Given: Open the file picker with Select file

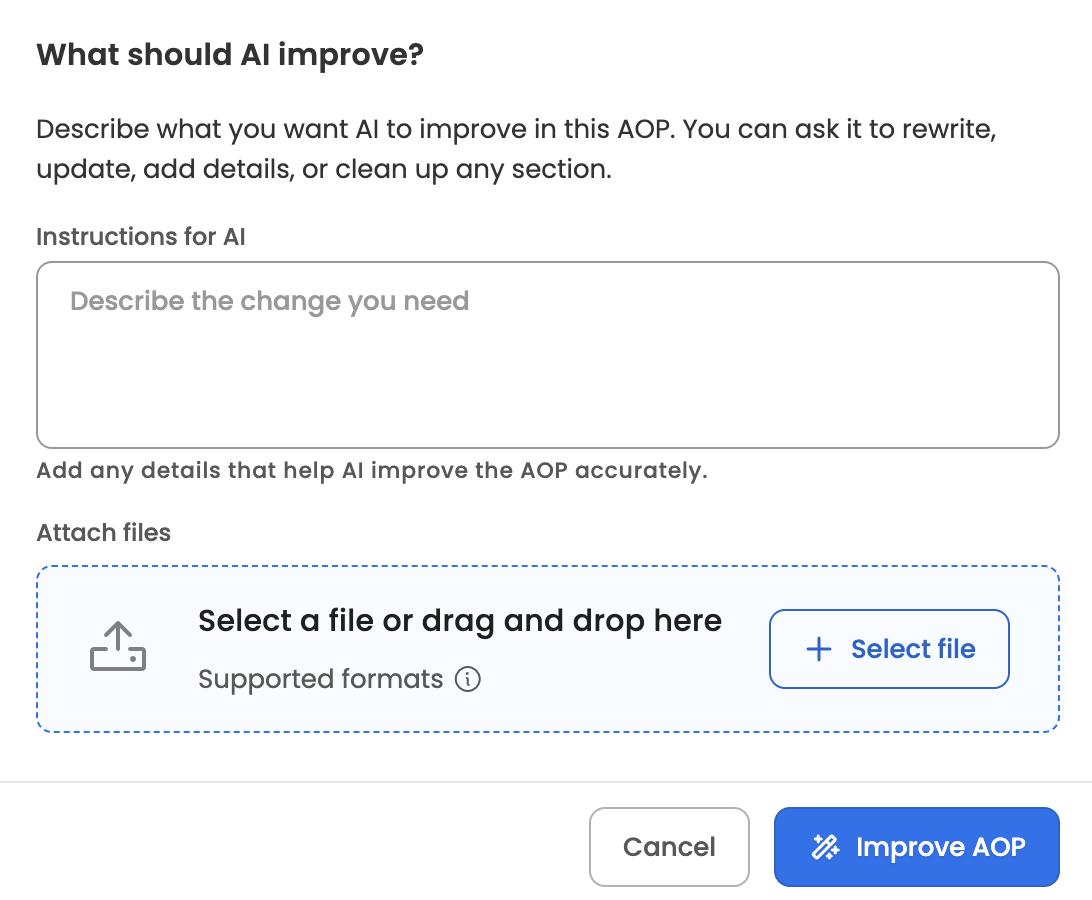Looking at the screenshot, I should pos(889,649).
